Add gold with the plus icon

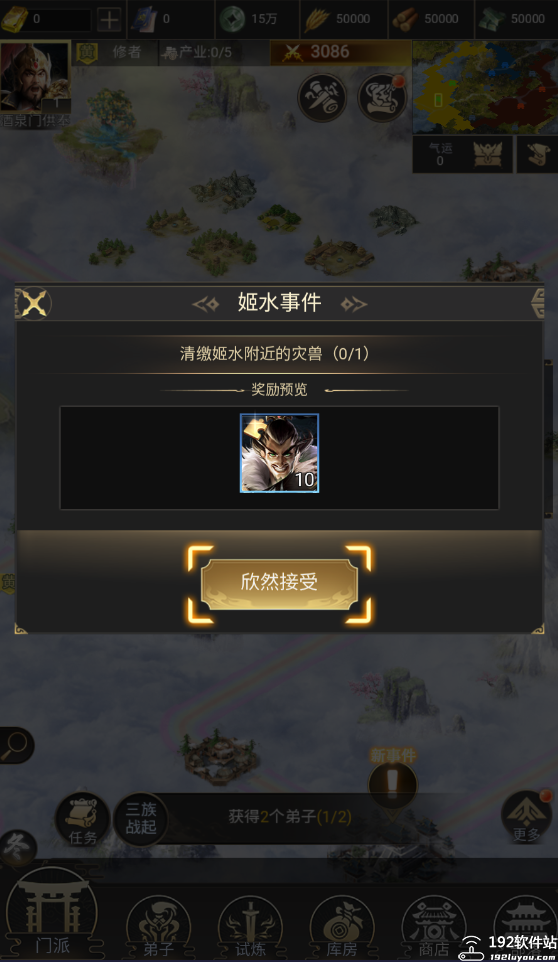pyautogui.click(x=109, y=20)
